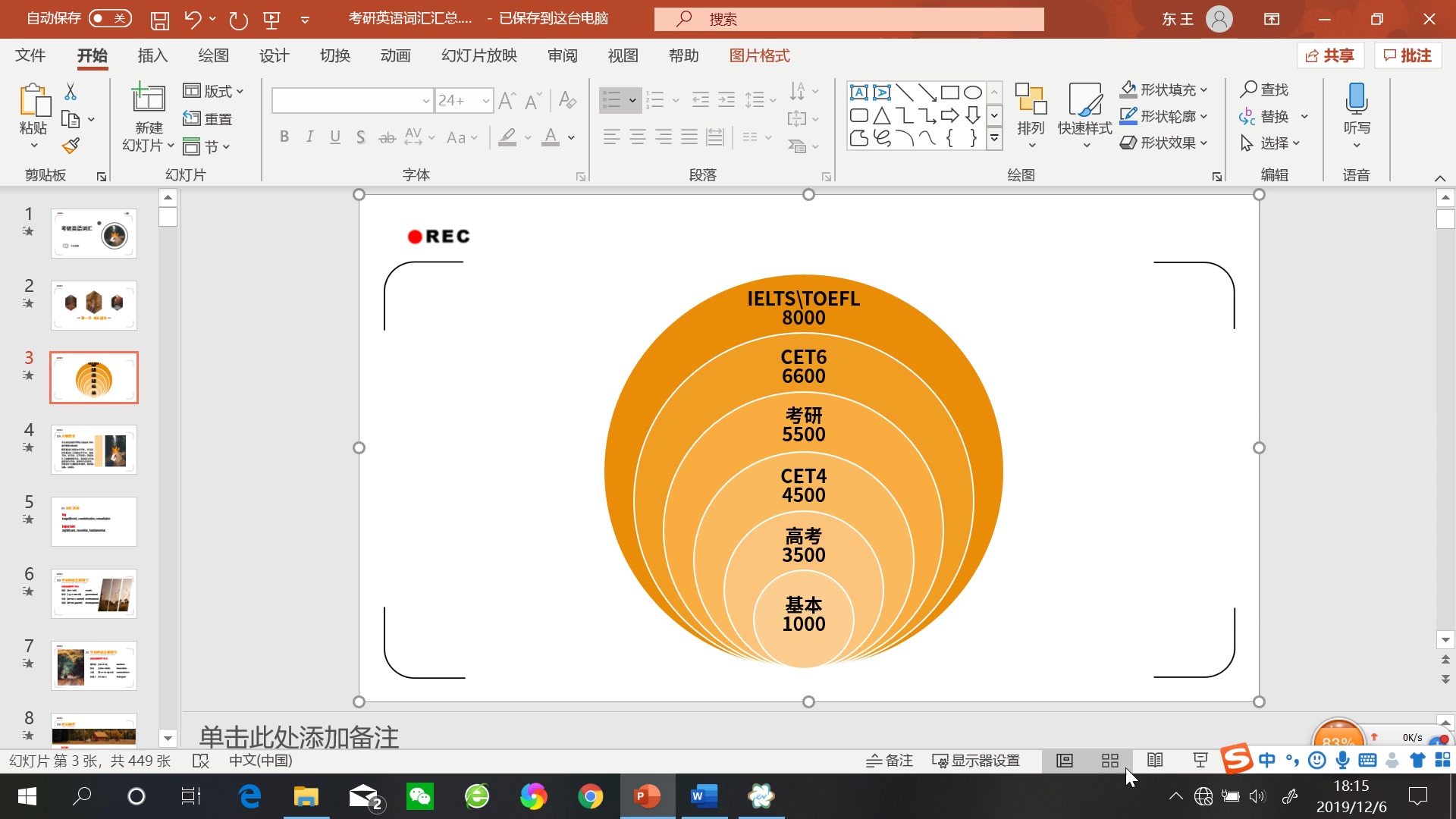This screenshot has width=1456, height=819.
Task: Click the Undo arrow icon
Action: (x=193, y=20)
